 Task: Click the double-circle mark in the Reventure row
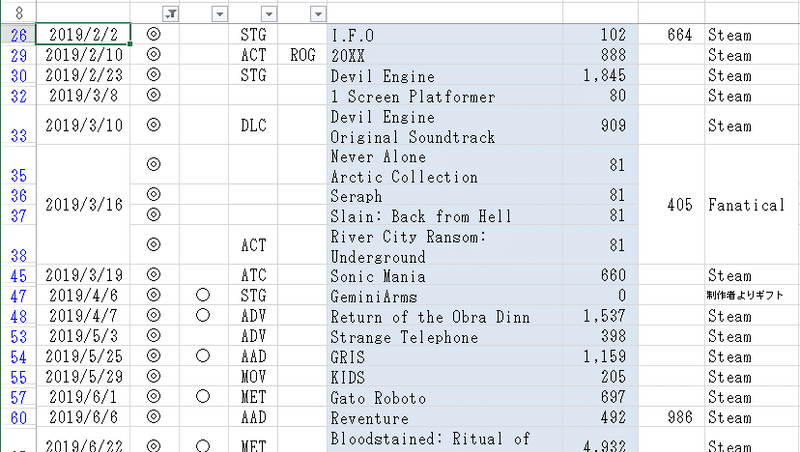tap(154, 417)
